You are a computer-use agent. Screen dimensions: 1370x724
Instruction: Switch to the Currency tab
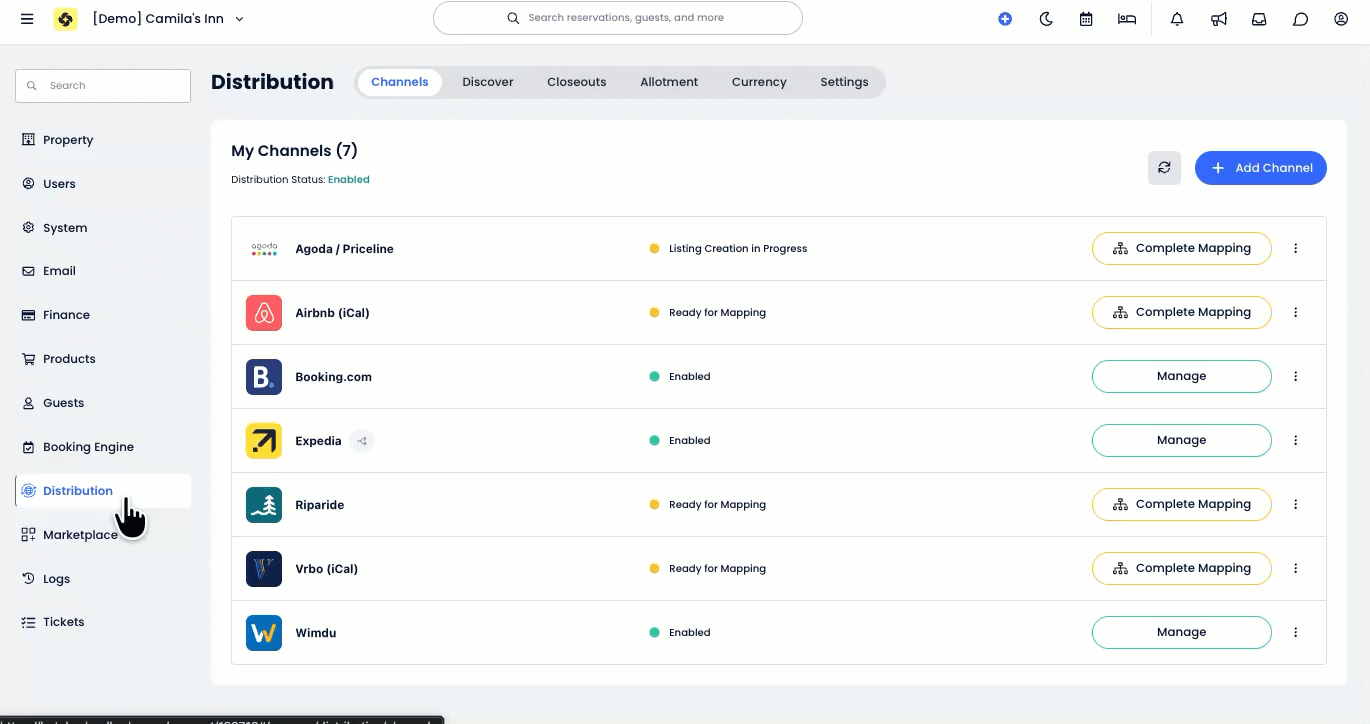[x=759, y=82]
